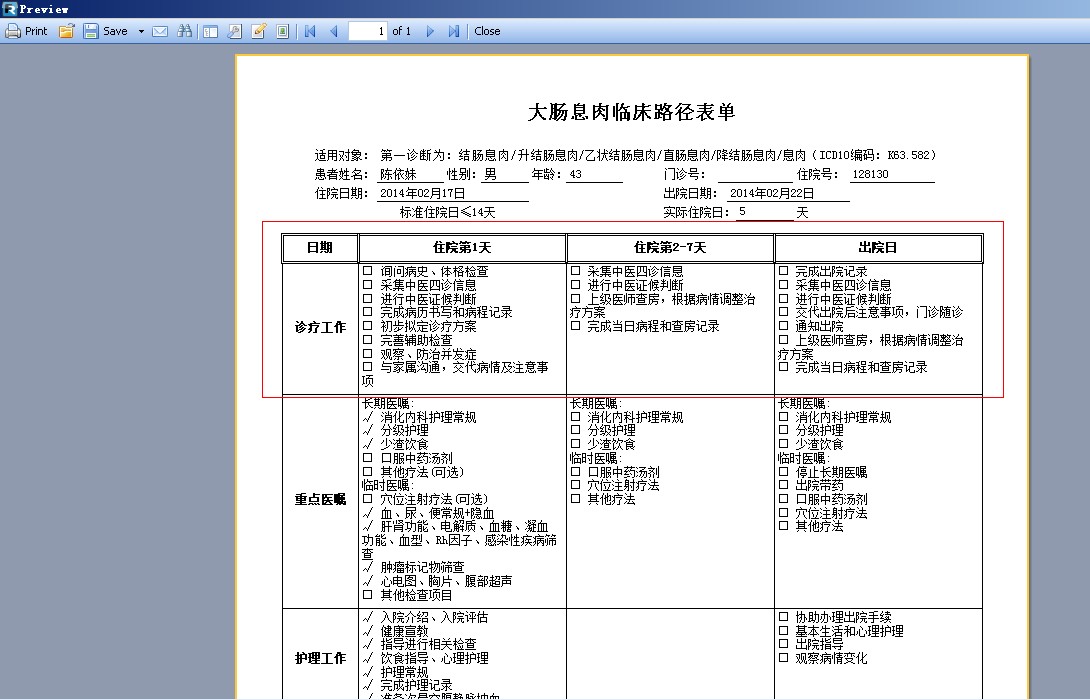Screen dimensions: 1090x700
Task: Go to the next page
Action: coord(430,31)
